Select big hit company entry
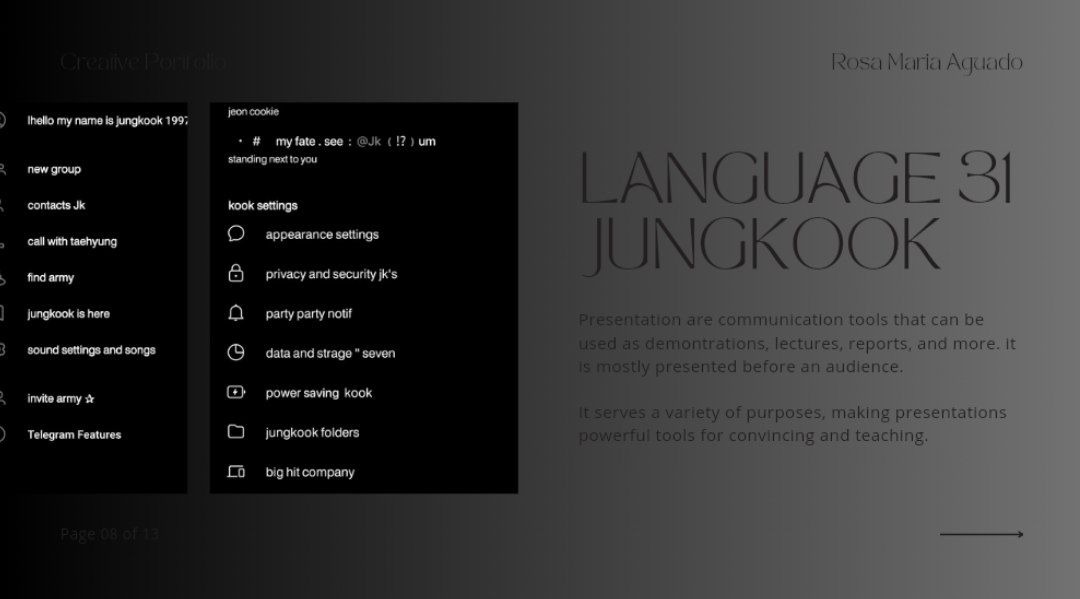This screenshot has height=599, width=1080. click(310, 472)
